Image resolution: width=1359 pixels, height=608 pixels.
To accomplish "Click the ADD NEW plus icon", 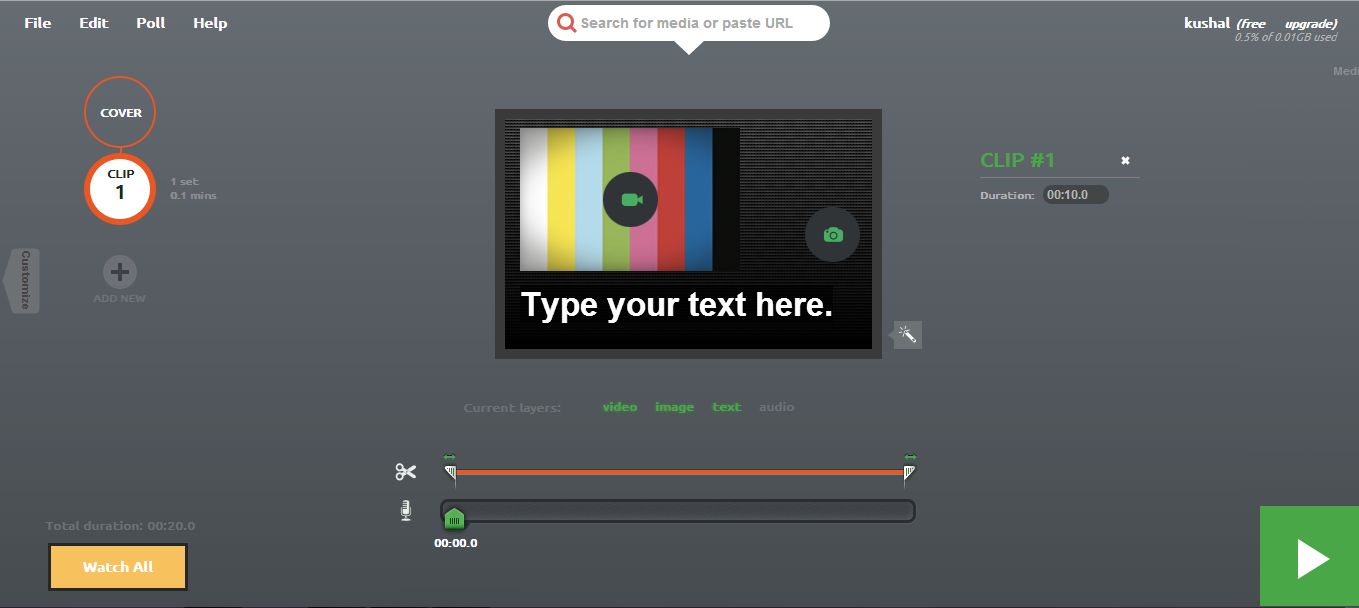I will tap(120, 272).
